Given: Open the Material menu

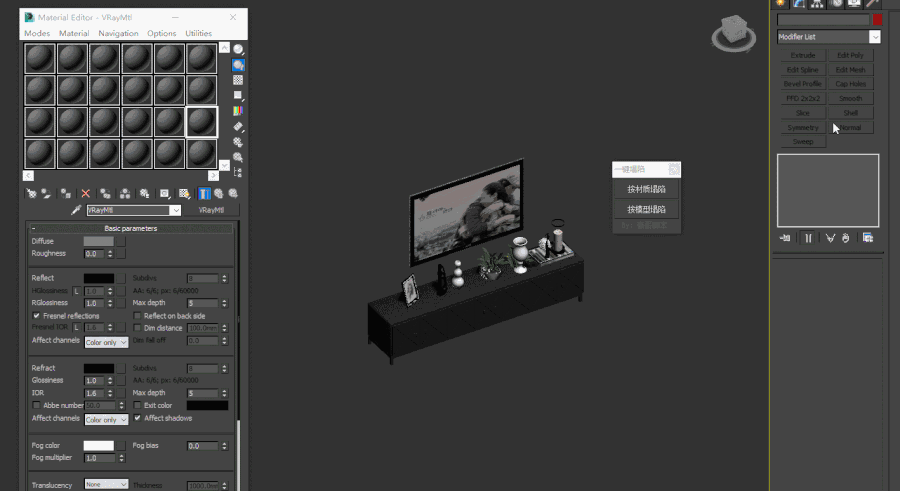Looking at the screenshot, I should [x=74, y=33].
